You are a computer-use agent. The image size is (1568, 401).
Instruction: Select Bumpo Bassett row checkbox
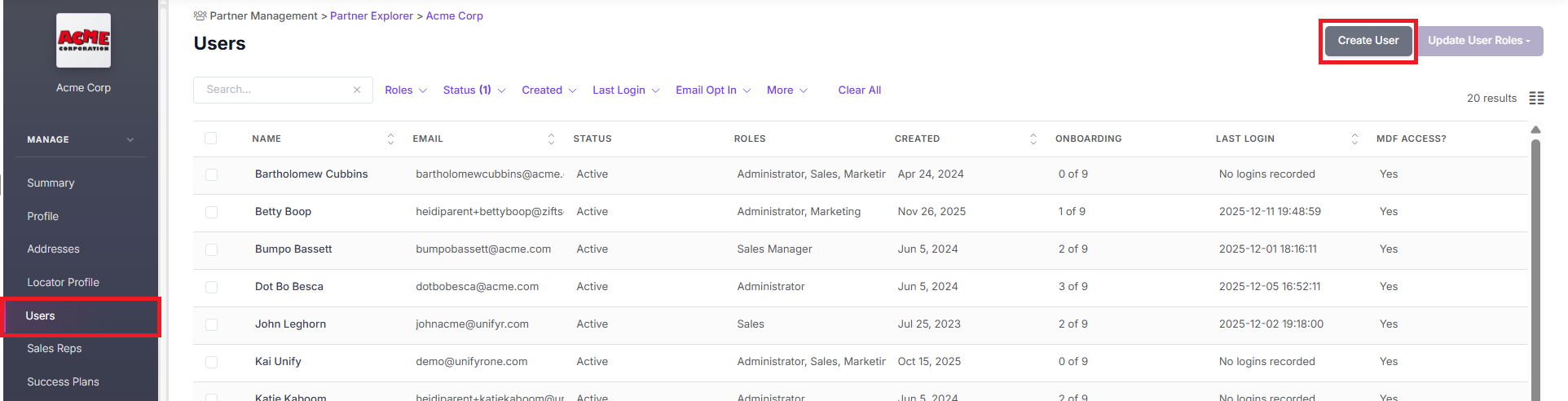pyautogui.click(x=211, y=249)
